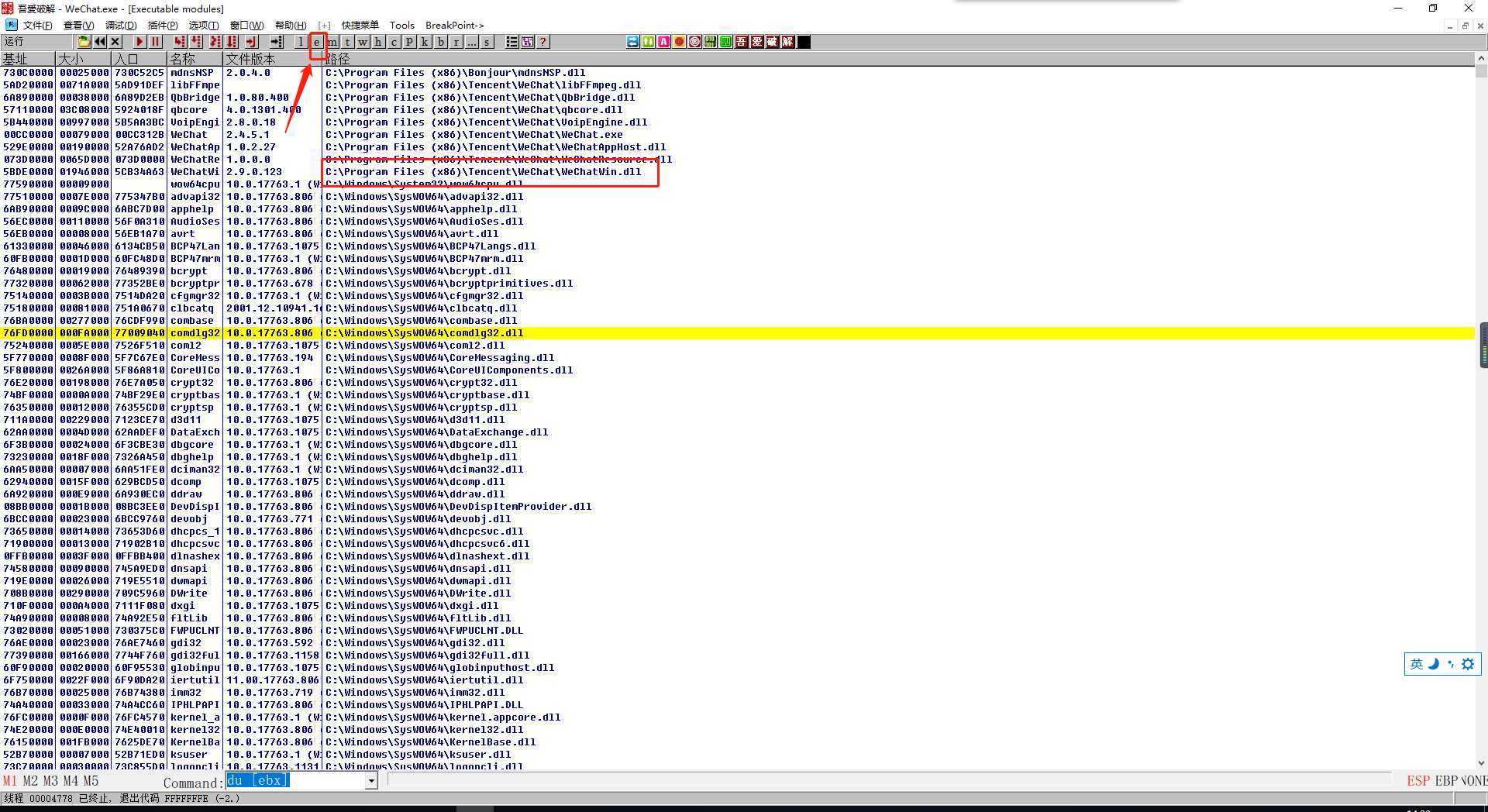Click the Trace over toolbar icon
This screenshot has height=812, width=1488.
232,42
